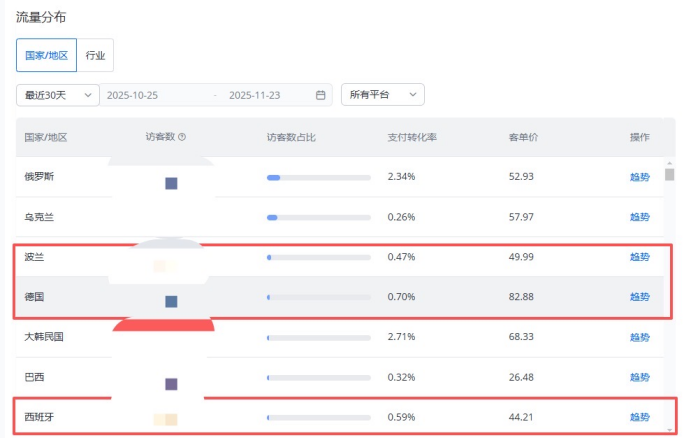692x438 pixels.
Task: Click average order value 52.93
Action: (x=521, y=177)
